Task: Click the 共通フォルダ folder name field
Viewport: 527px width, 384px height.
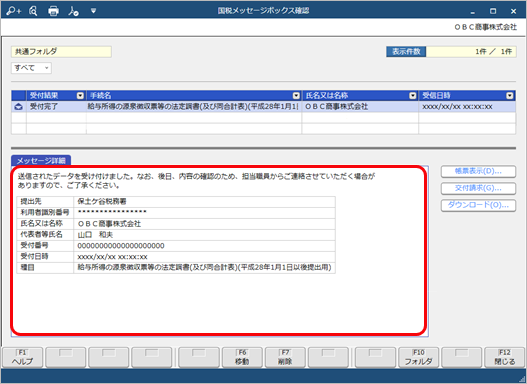Action: [x=61, y=52]
